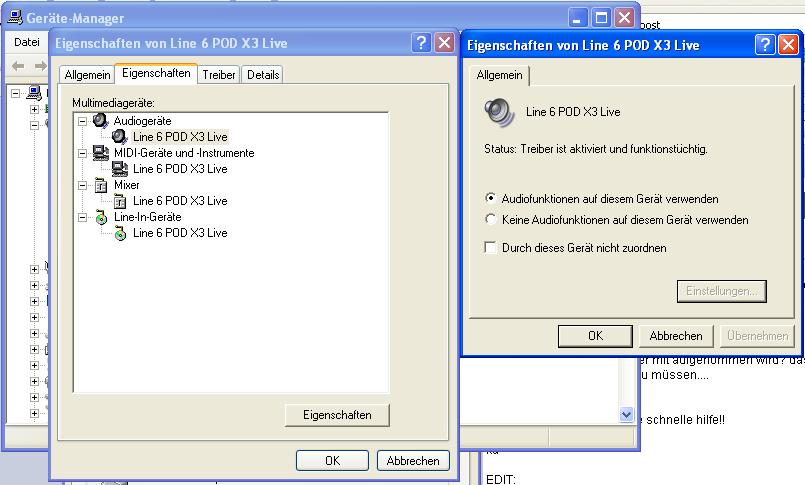The image size is (805, 485).
Task: Collapse the open second-level minus node in Geräte-Manager tree
Action: click(x=34, y=125)
